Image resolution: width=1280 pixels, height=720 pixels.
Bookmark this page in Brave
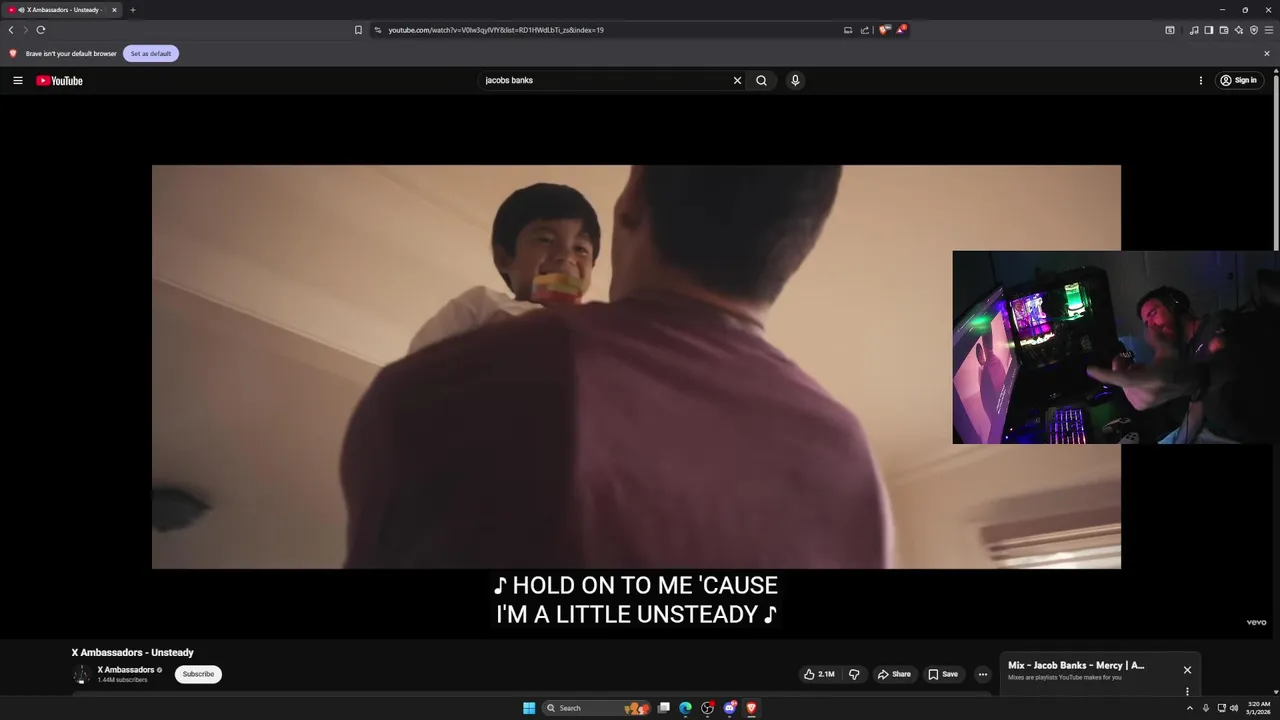(358, 30)
